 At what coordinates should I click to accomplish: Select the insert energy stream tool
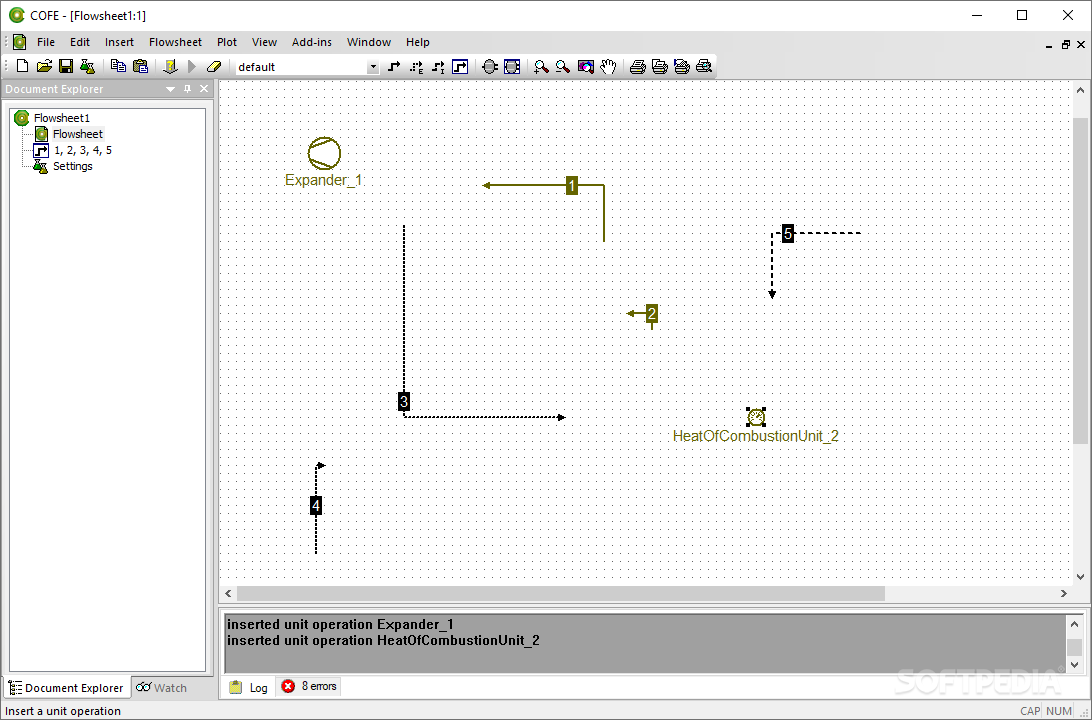pyautogui.click(x=416, y=66)
